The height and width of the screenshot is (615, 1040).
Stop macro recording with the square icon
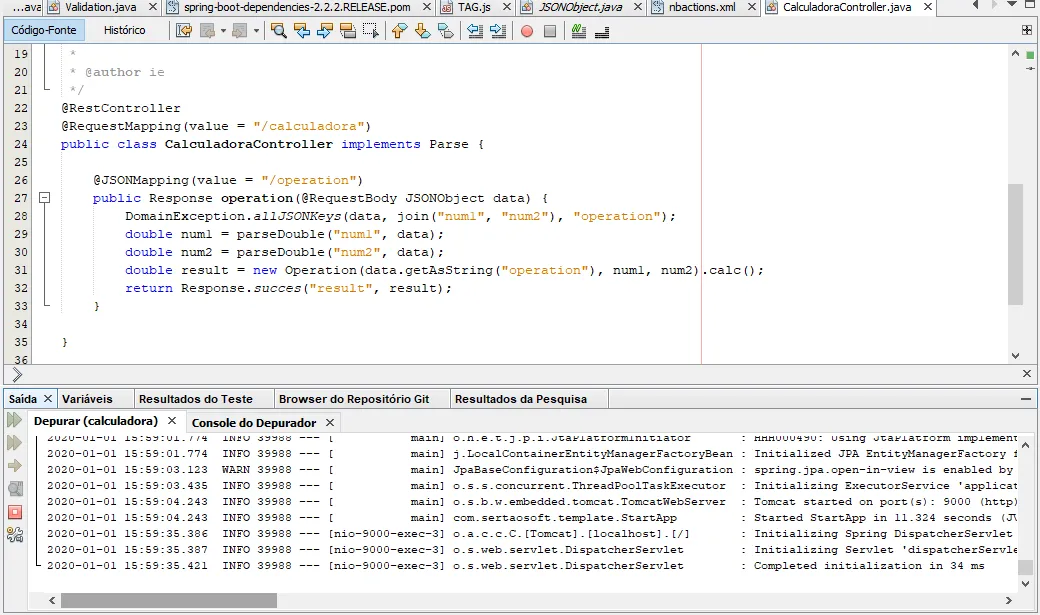pyautogui.click(x=550, y=31)
